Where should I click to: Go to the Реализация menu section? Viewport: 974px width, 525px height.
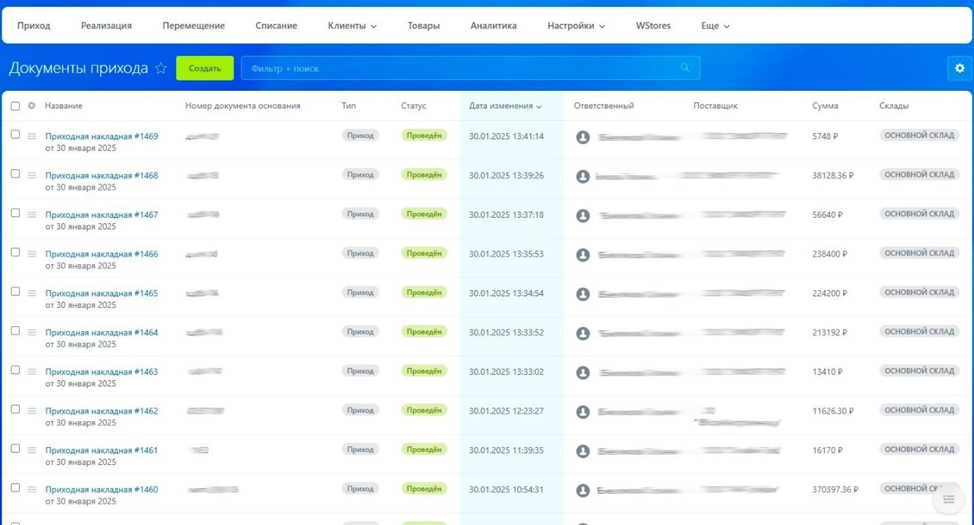(x=106, y=26)
